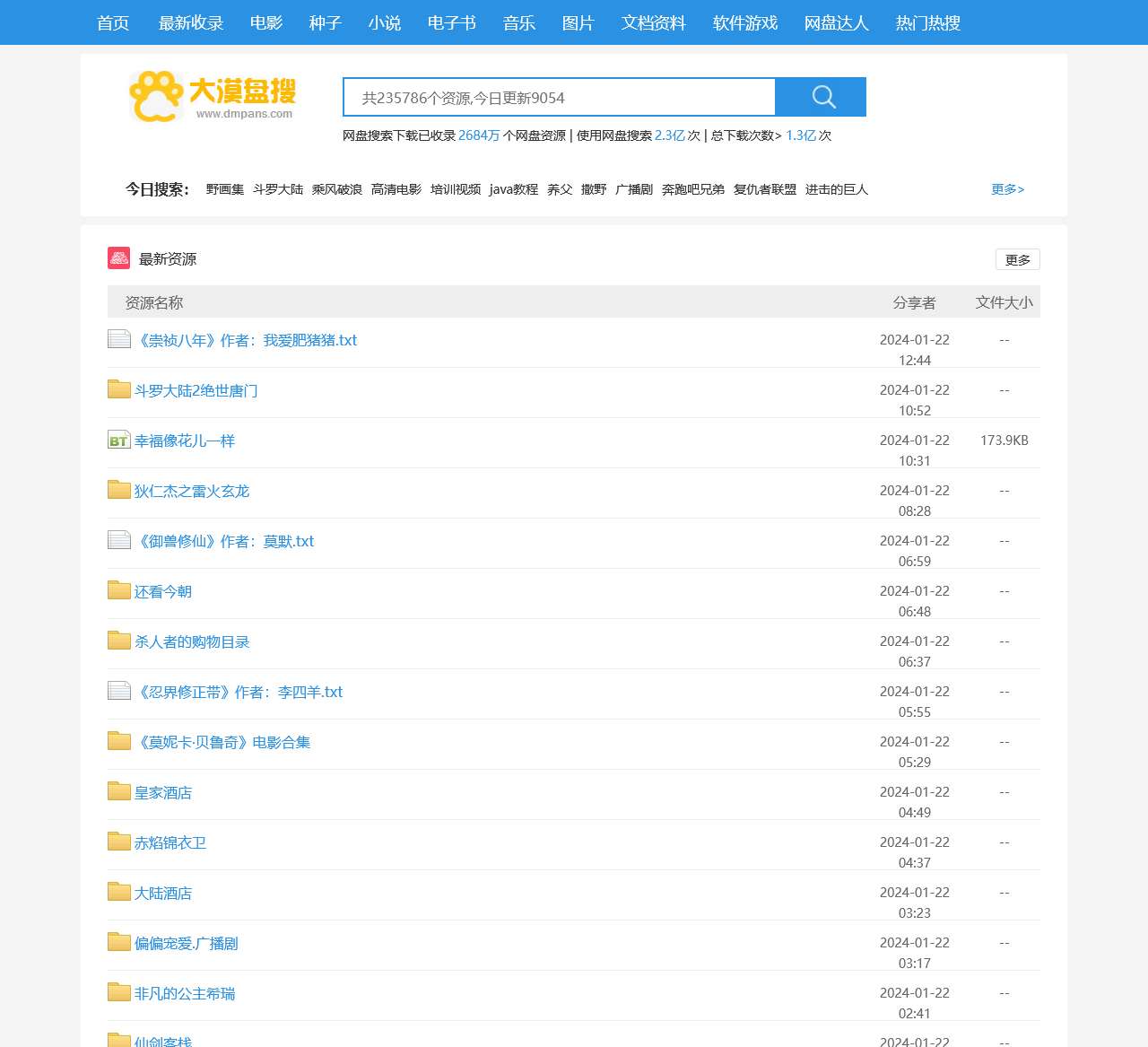Click the folder icon beside 斗罗大陆2绝世唐门
Viewport: 1148px width, 1047px height.
click(x=118, y=388)
